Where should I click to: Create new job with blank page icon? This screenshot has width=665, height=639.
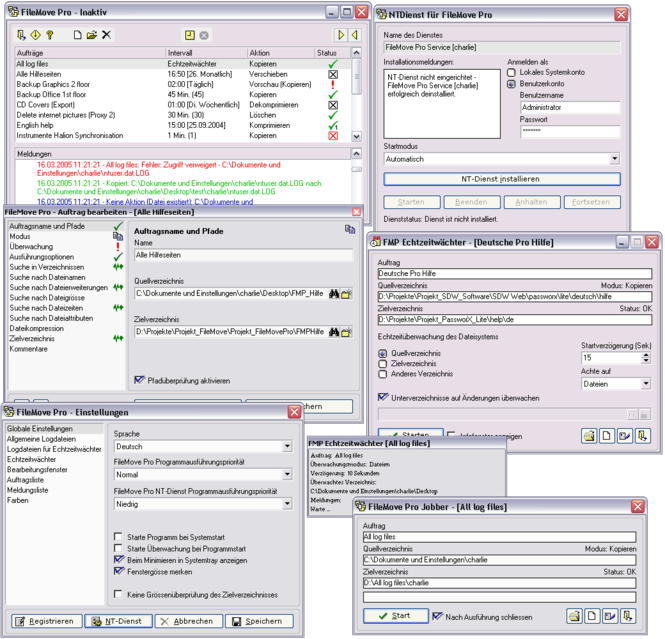click(77, 35)
